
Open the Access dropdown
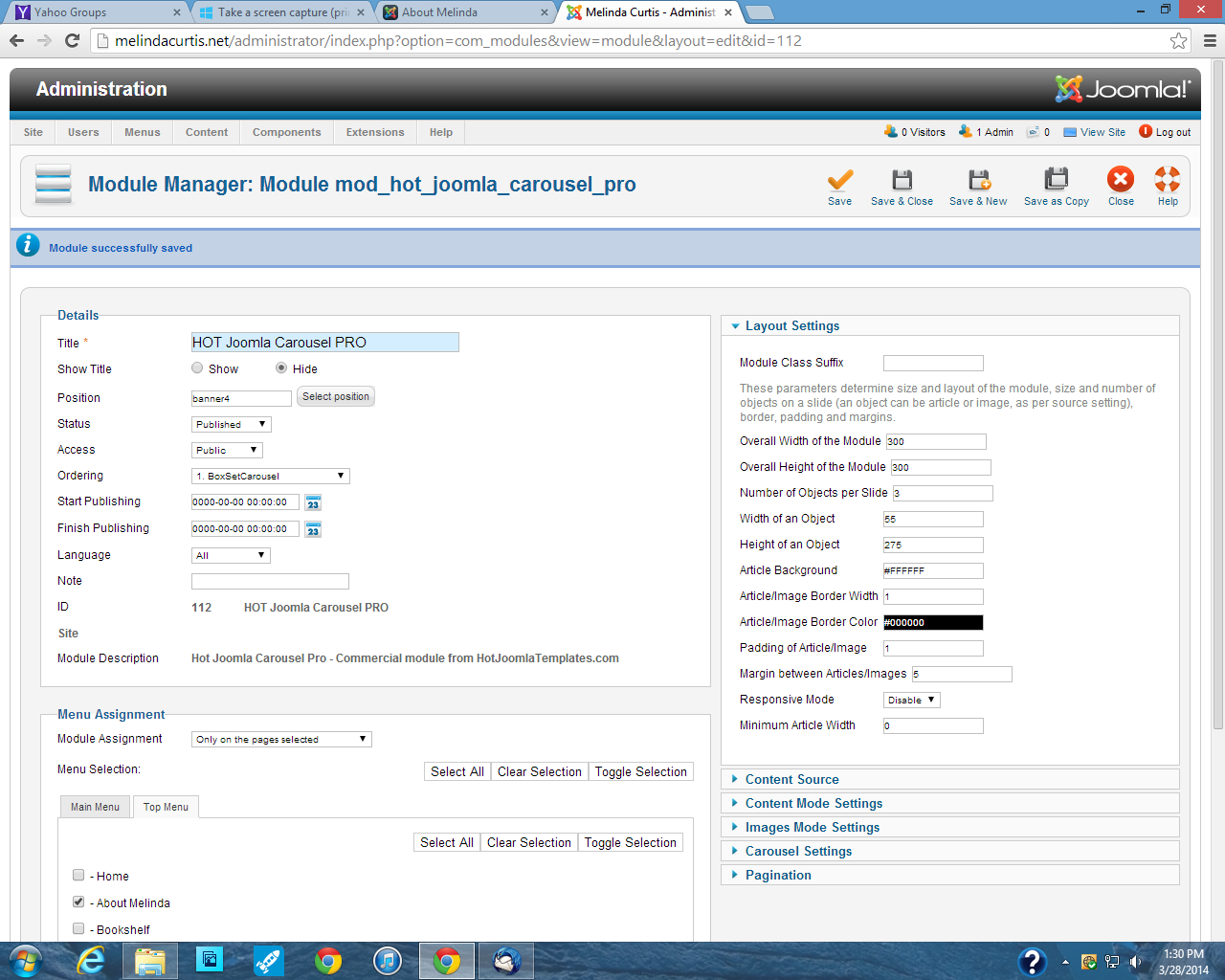(x=227, y=450)
